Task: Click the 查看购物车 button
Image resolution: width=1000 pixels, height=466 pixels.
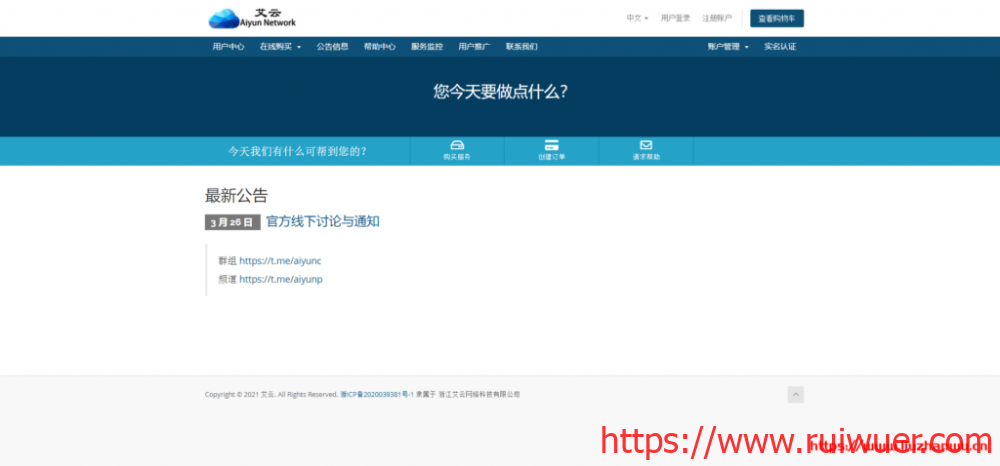Action: point(776,18)
